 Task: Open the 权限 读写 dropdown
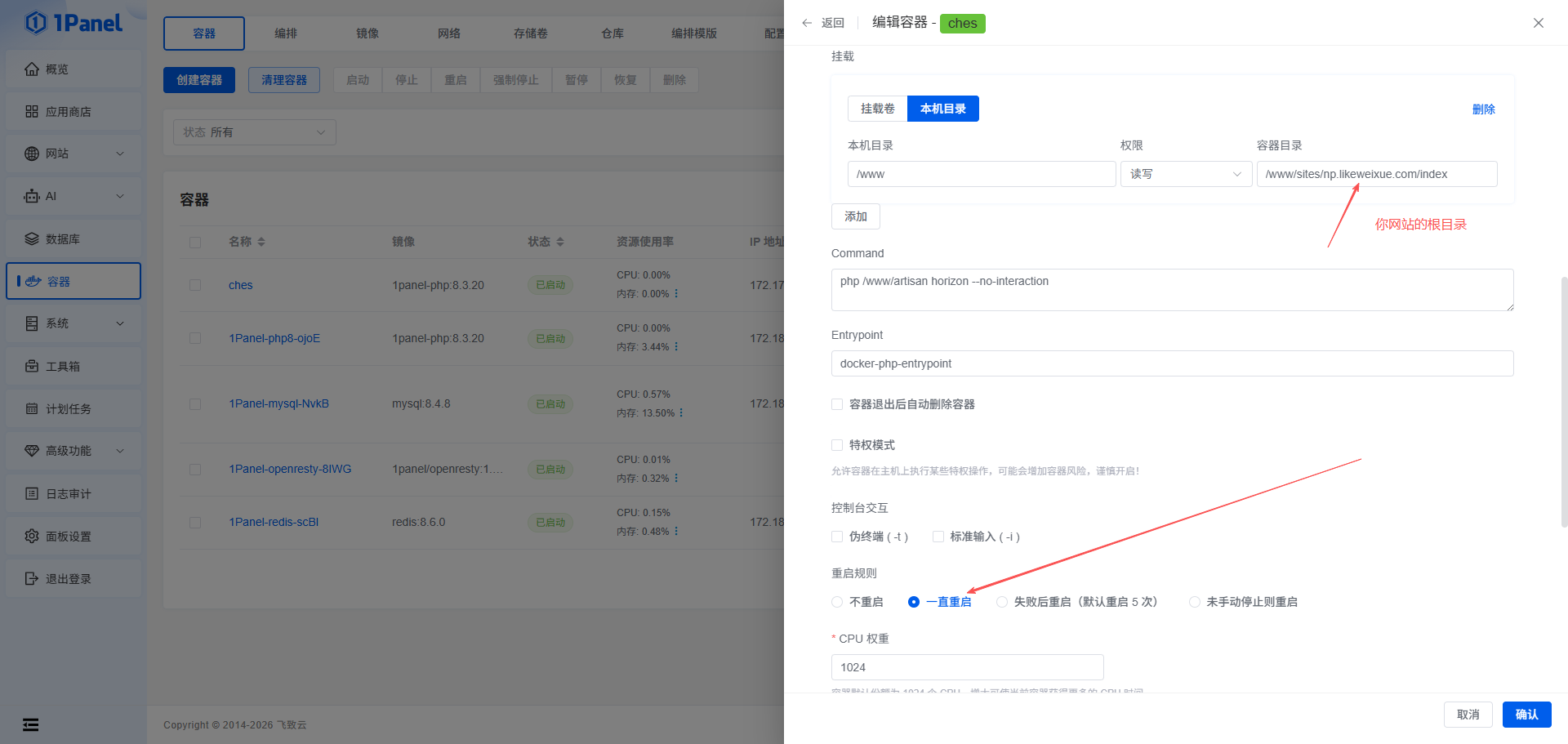tap(1185, 174)
